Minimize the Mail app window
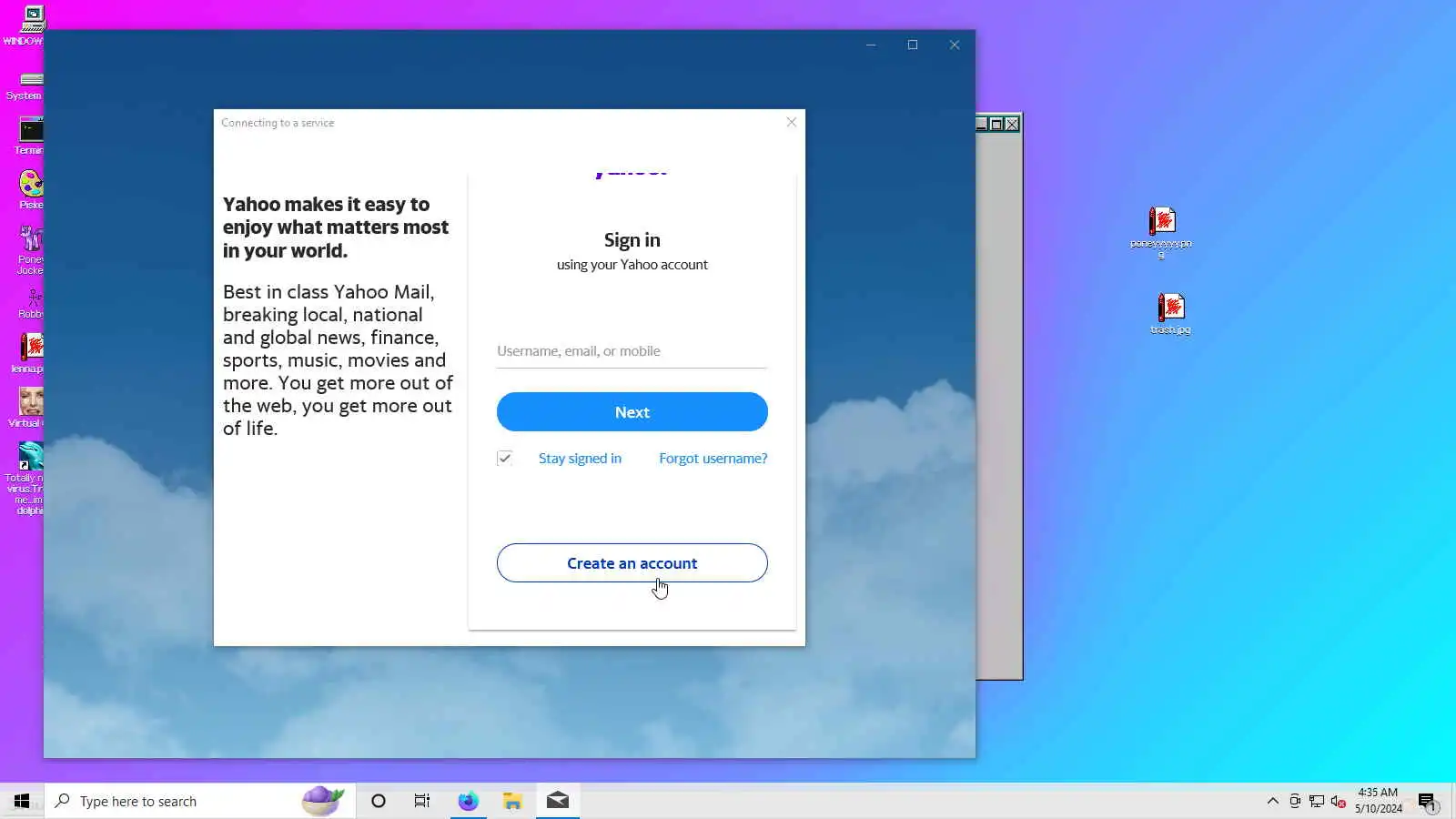 [x=871, y=45]
